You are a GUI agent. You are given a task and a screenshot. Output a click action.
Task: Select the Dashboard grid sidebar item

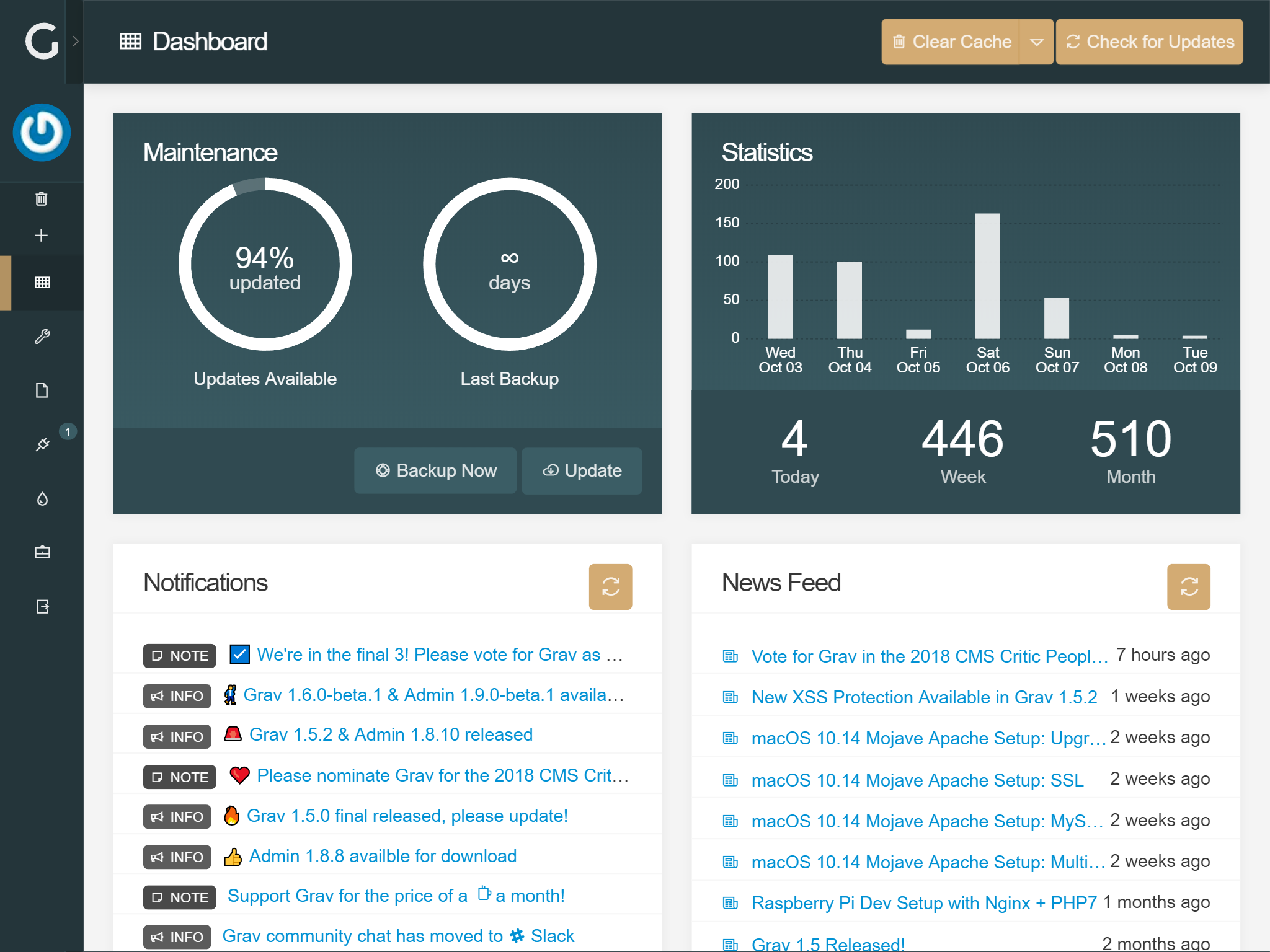pyautogui.click(x=42, y=283)
